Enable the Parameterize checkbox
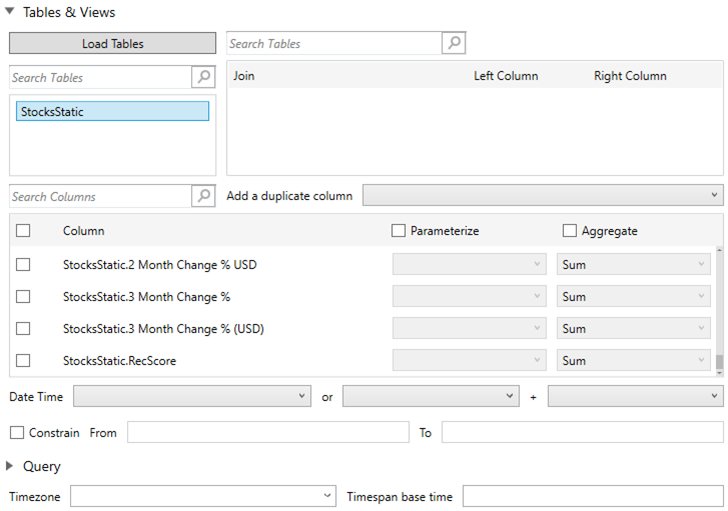 [x=399, y=231]
